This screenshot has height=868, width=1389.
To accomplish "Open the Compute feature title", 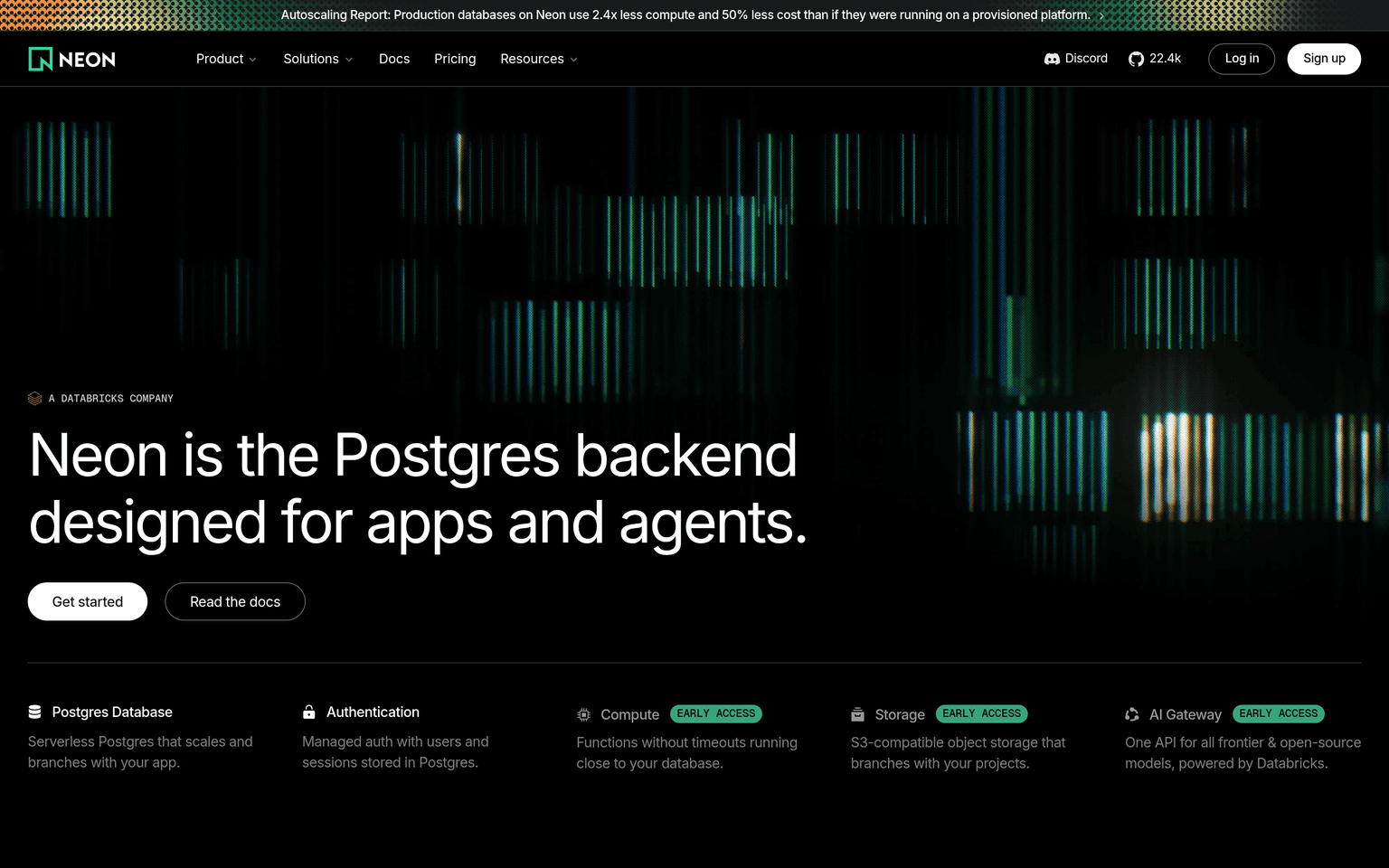I will click(x=629, y=714).
